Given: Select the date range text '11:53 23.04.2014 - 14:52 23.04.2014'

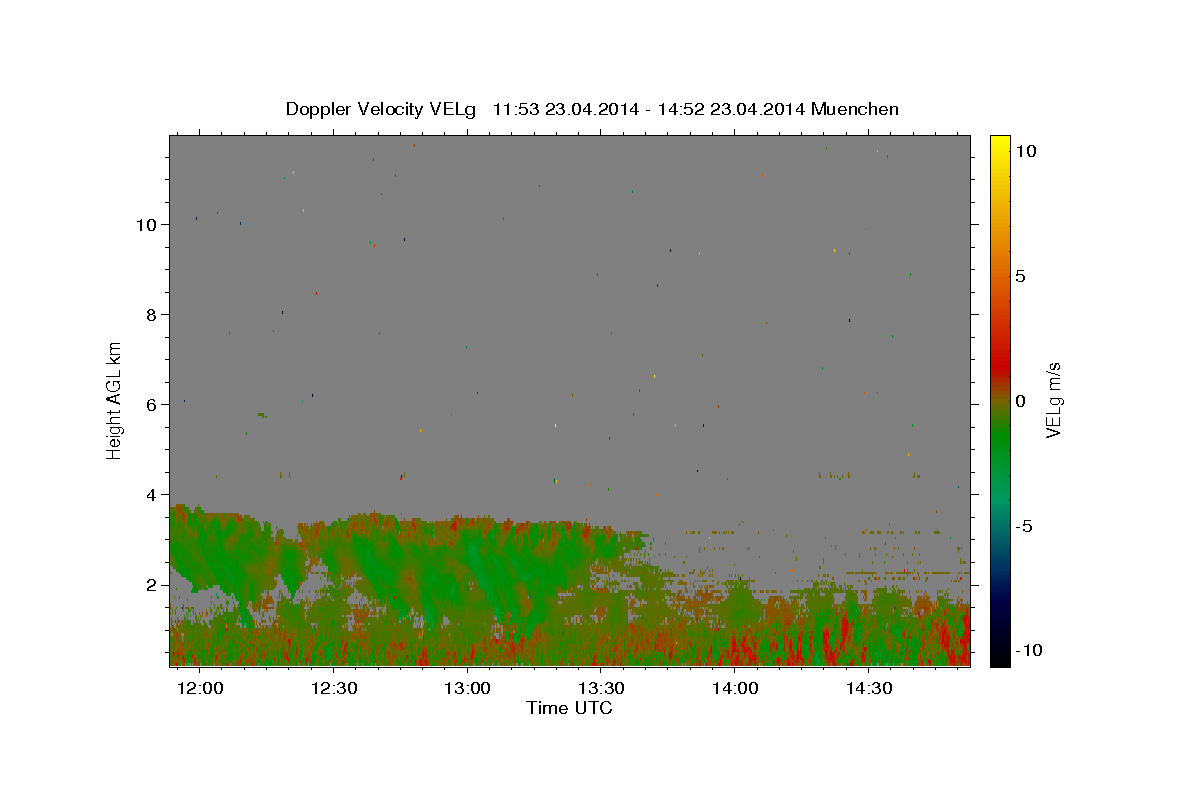Looking at the screenshot, I should pyautogui.click(x=650, y=109).
